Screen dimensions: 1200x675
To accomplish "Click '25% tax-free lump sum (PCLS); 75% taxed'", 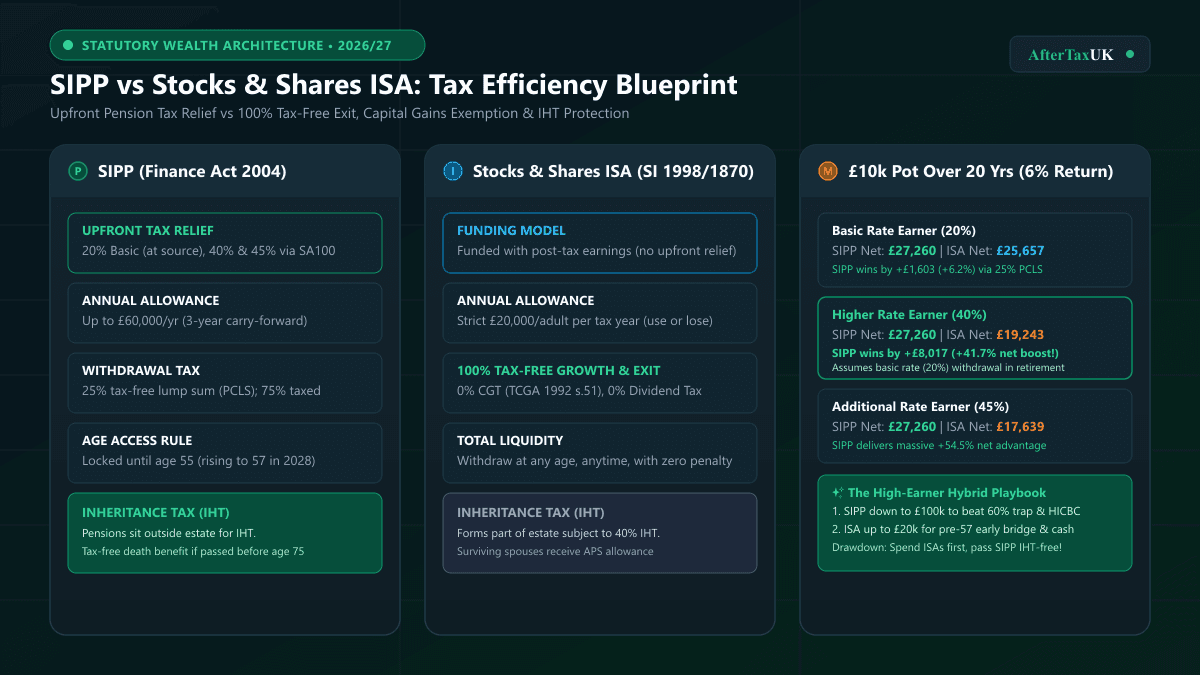I will [x=201, y=391].
